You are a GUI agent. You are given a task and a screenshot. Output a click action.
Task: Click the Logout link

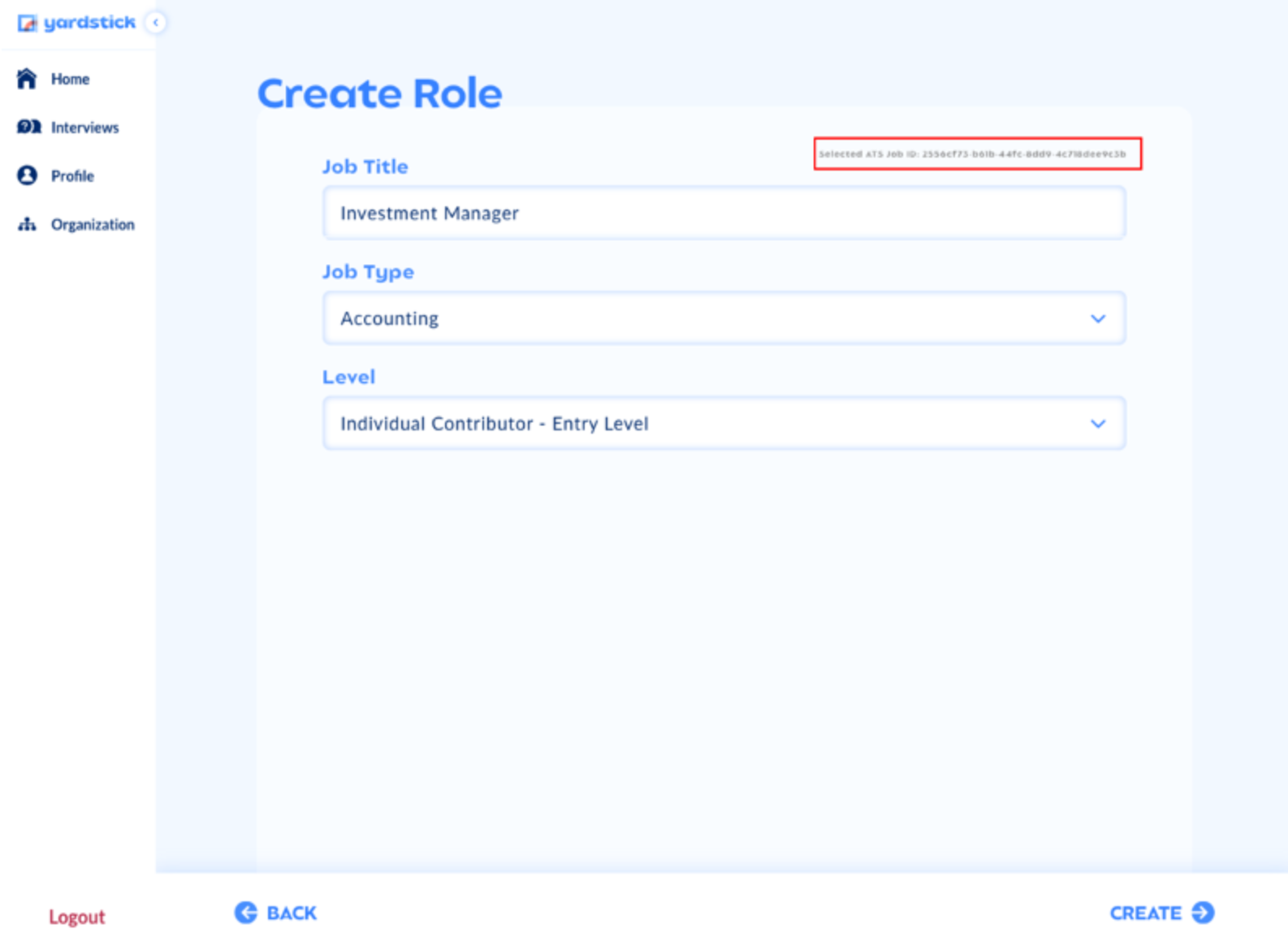click(77, 917)
